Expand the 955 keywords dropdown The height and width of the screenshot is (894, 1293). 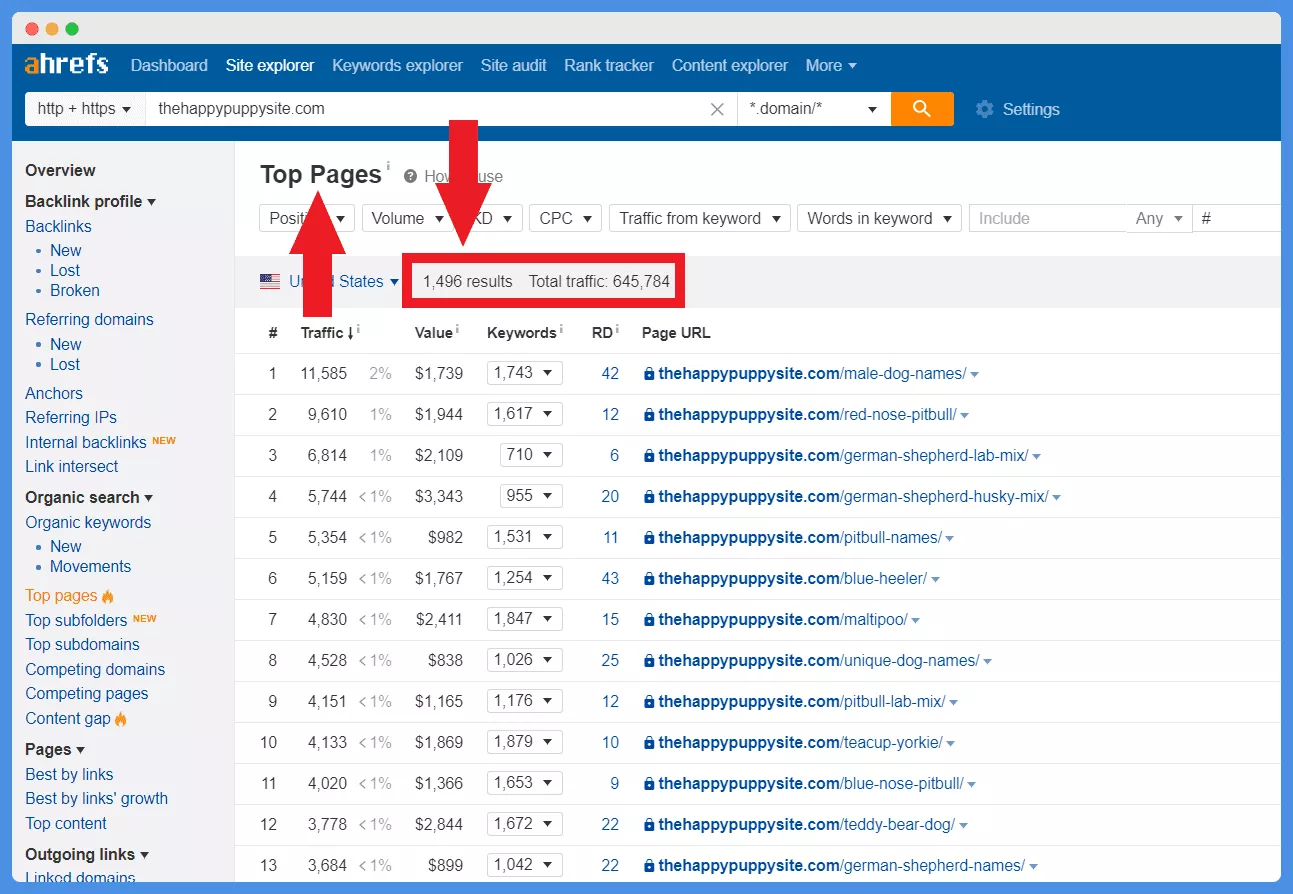click(531, 496)
